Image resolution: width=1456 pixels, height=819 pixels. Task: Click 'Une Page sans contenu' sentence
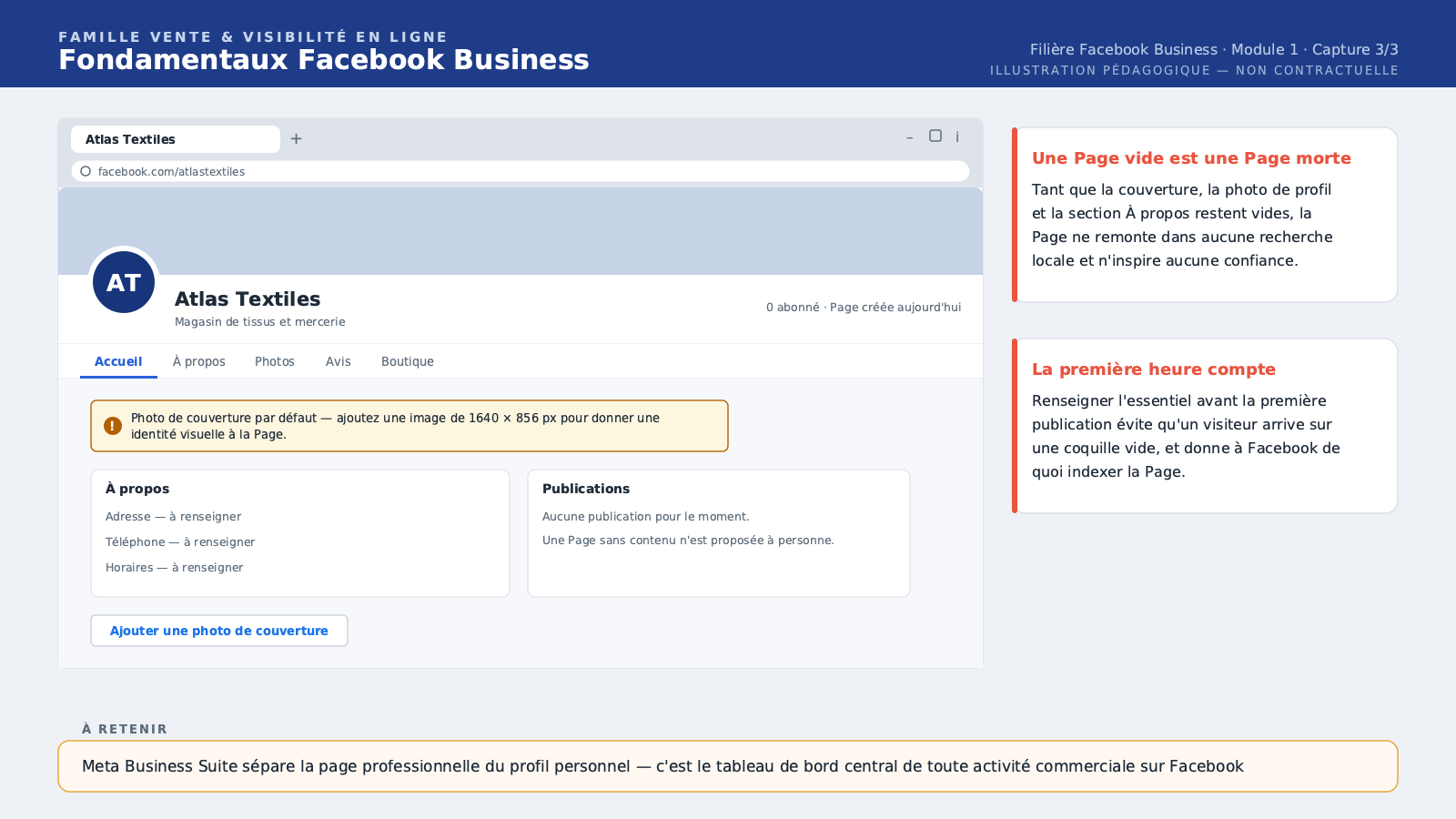(688, 541)
